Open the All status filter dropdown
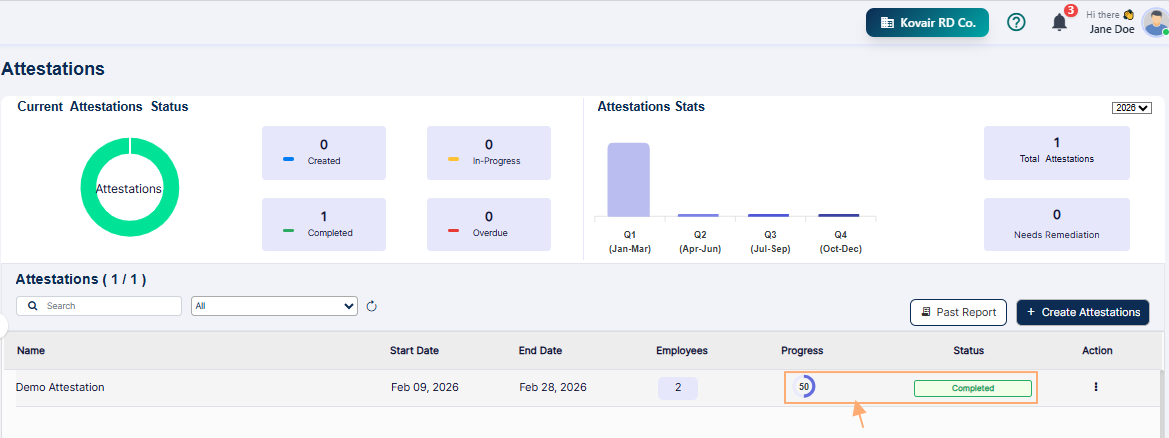This screenshot has width=1169, height=438. point(274,306)
